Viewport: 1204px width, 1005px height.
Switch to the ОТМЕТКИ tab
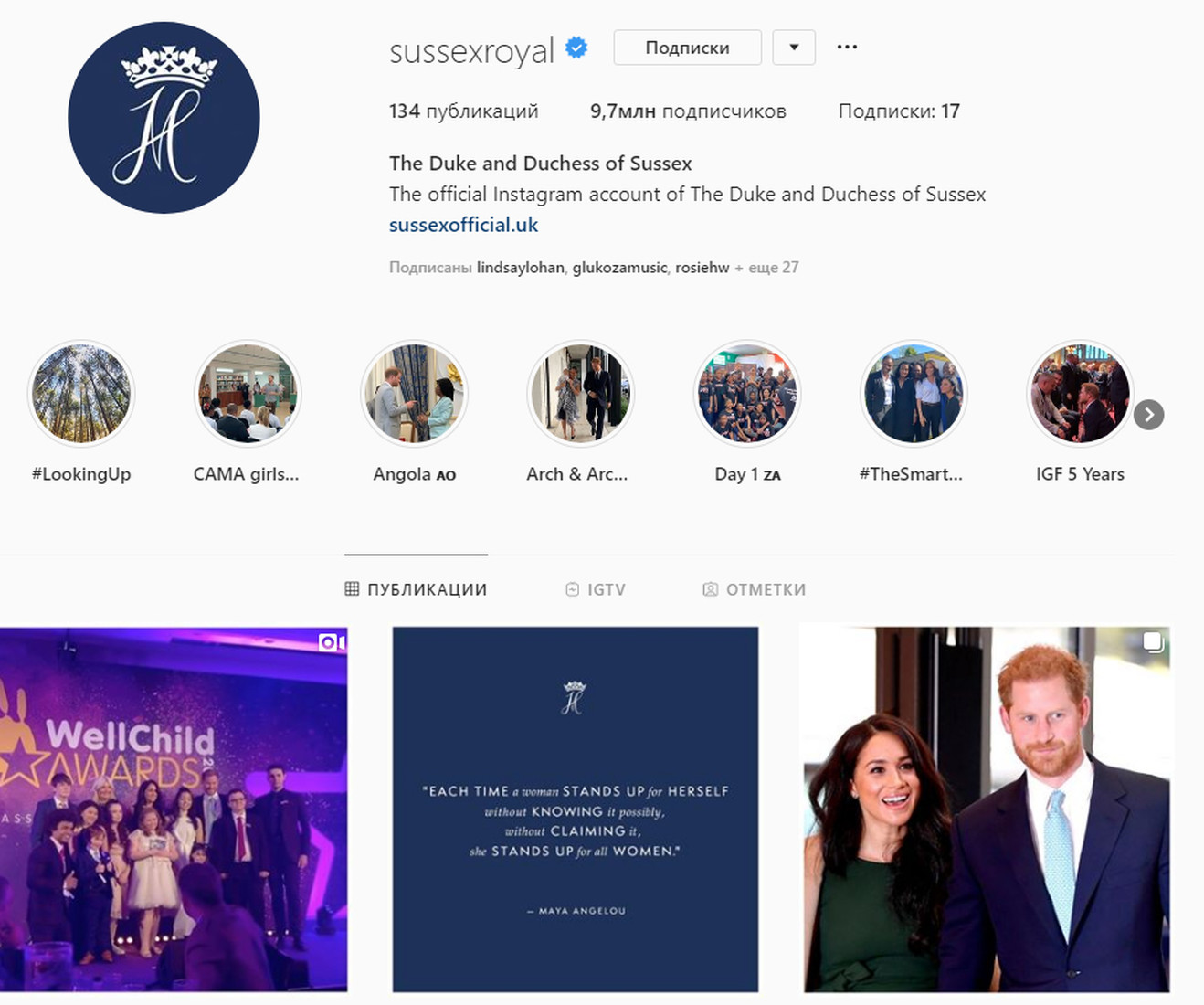754,589
